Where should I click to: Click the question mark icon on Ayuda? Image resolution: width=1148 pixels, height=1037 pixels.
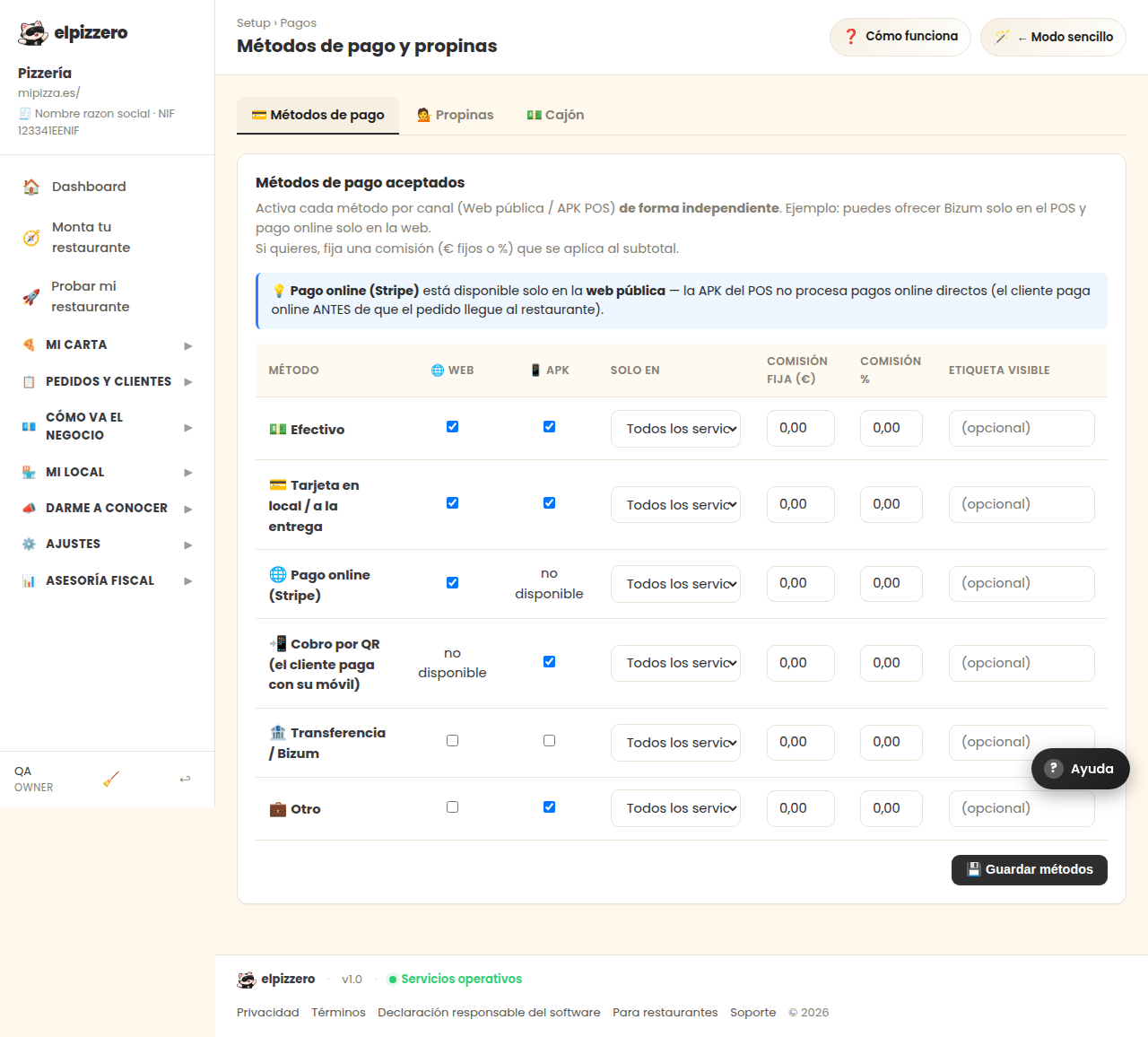tap(1055, 769)
